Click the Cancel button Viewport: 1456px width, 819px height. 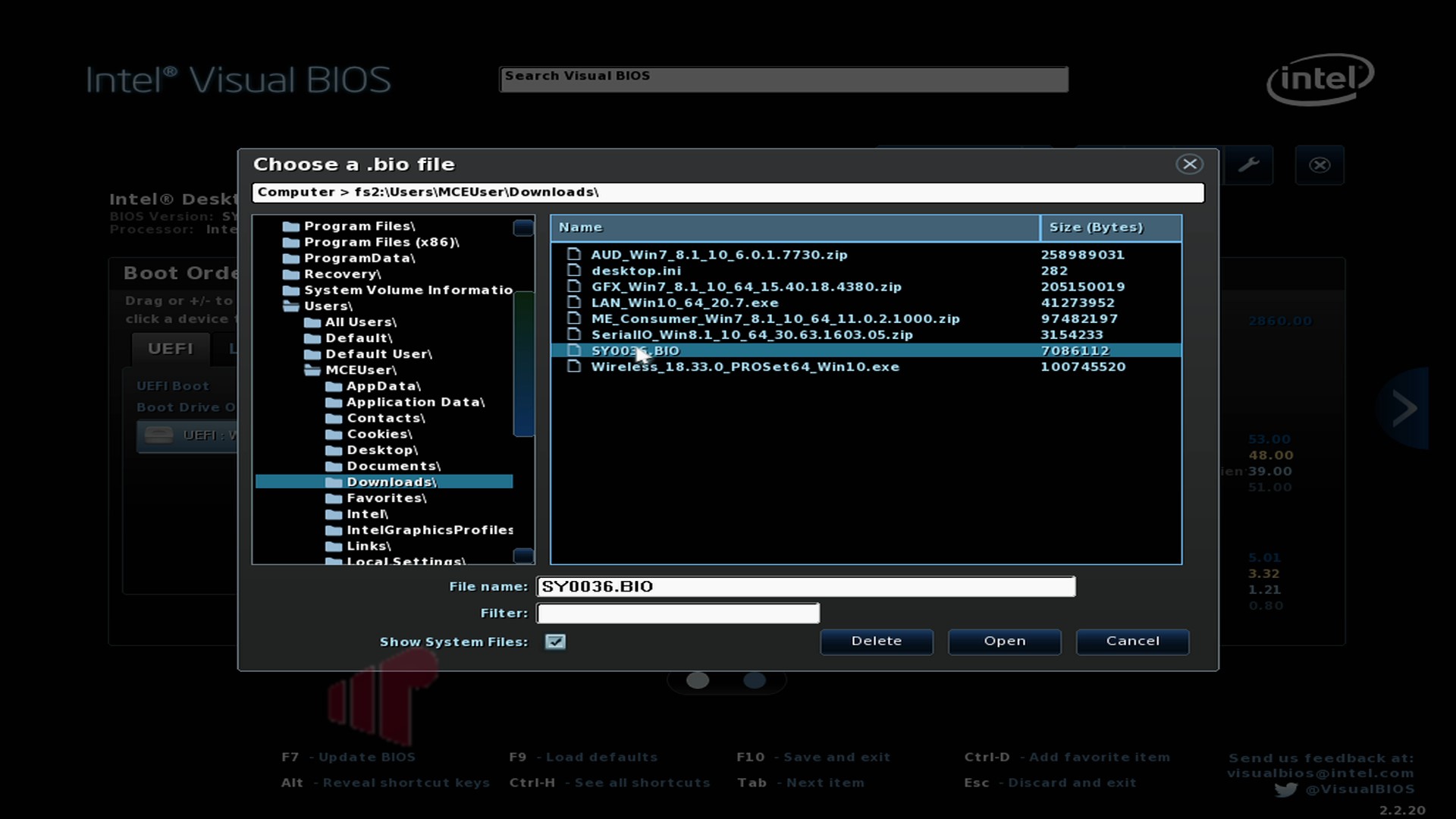tap(1133, 641)
